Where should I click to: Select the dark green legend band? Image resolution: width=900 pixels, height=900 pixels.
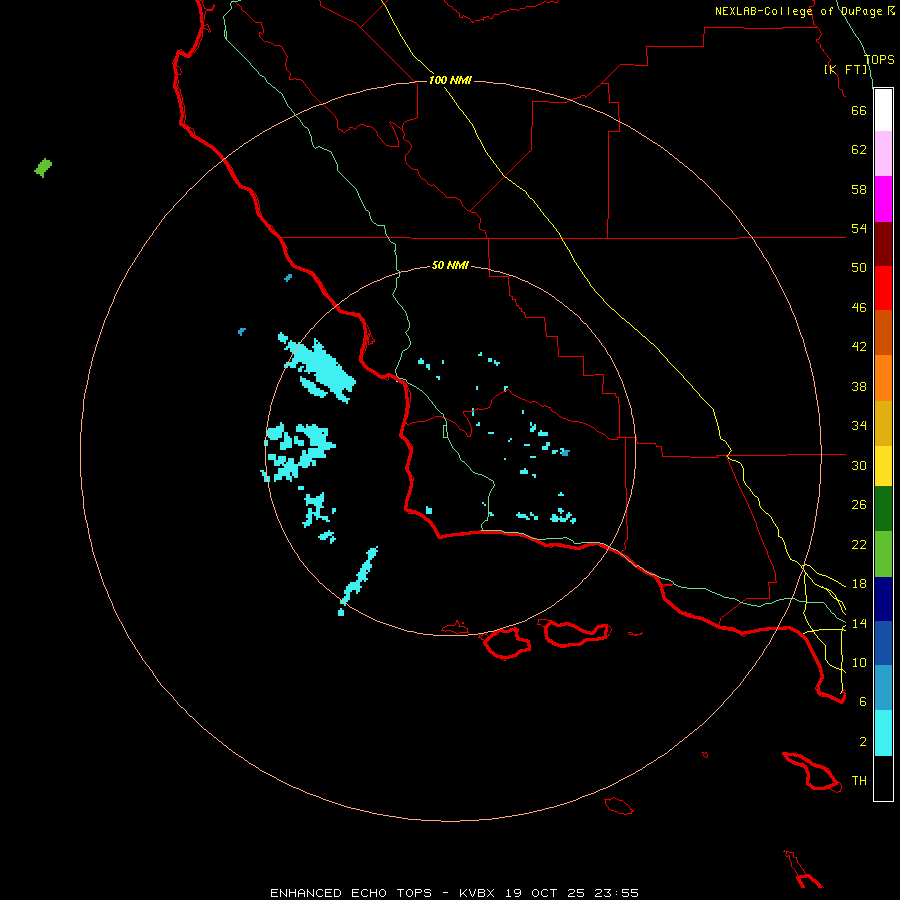[883, 509]
